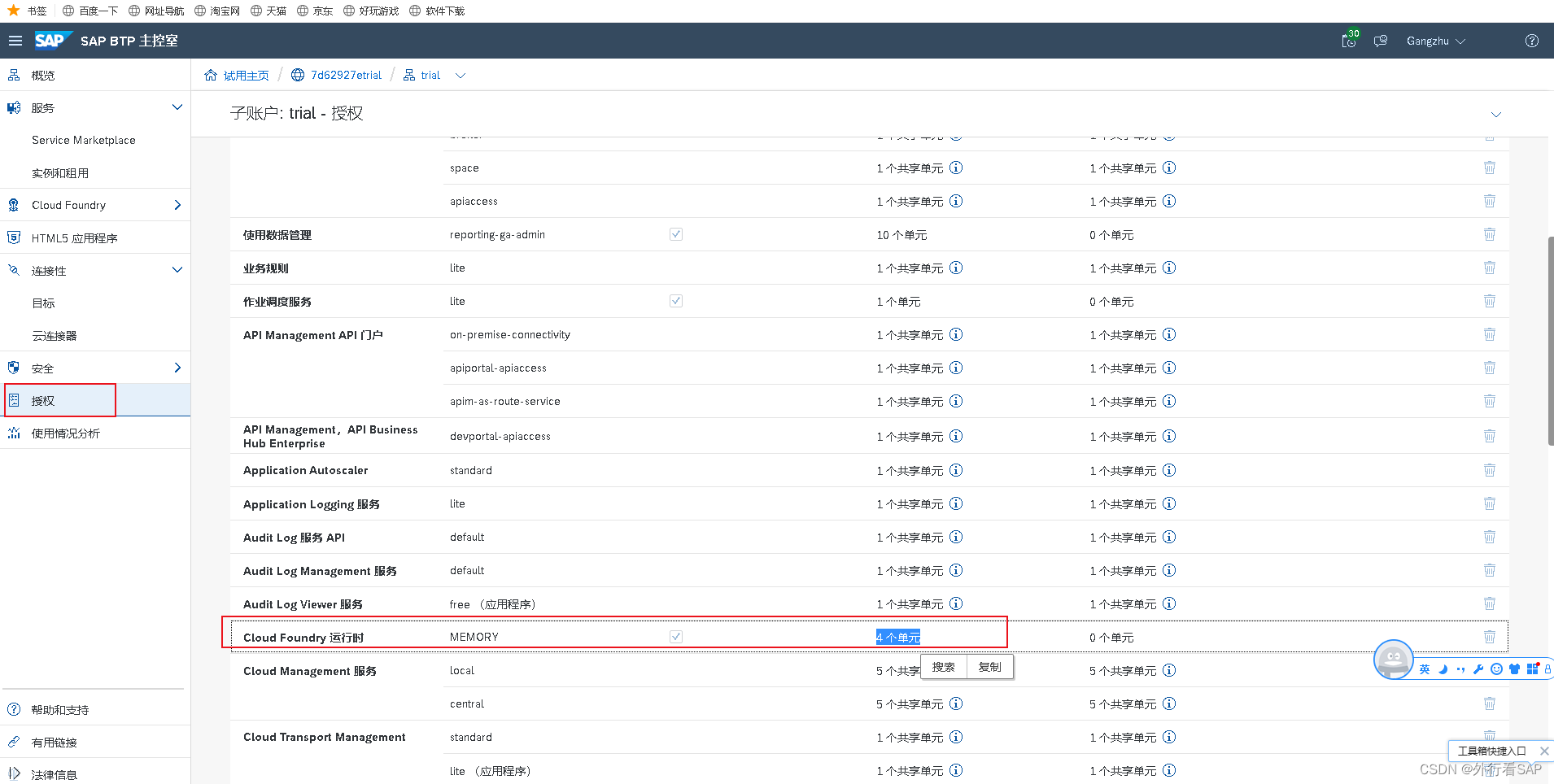Toggle checkbox in Cloud Foundry MEMORY row
The width and height of the screenshot is (1554, 784).
coord(676,637)
